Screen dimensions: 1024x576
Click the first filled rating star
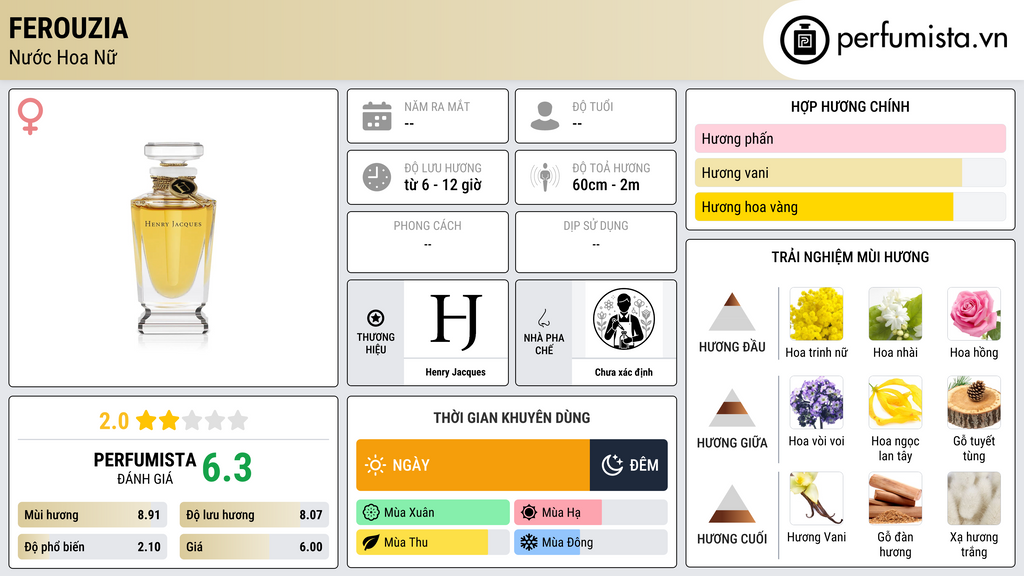(146, 420)
